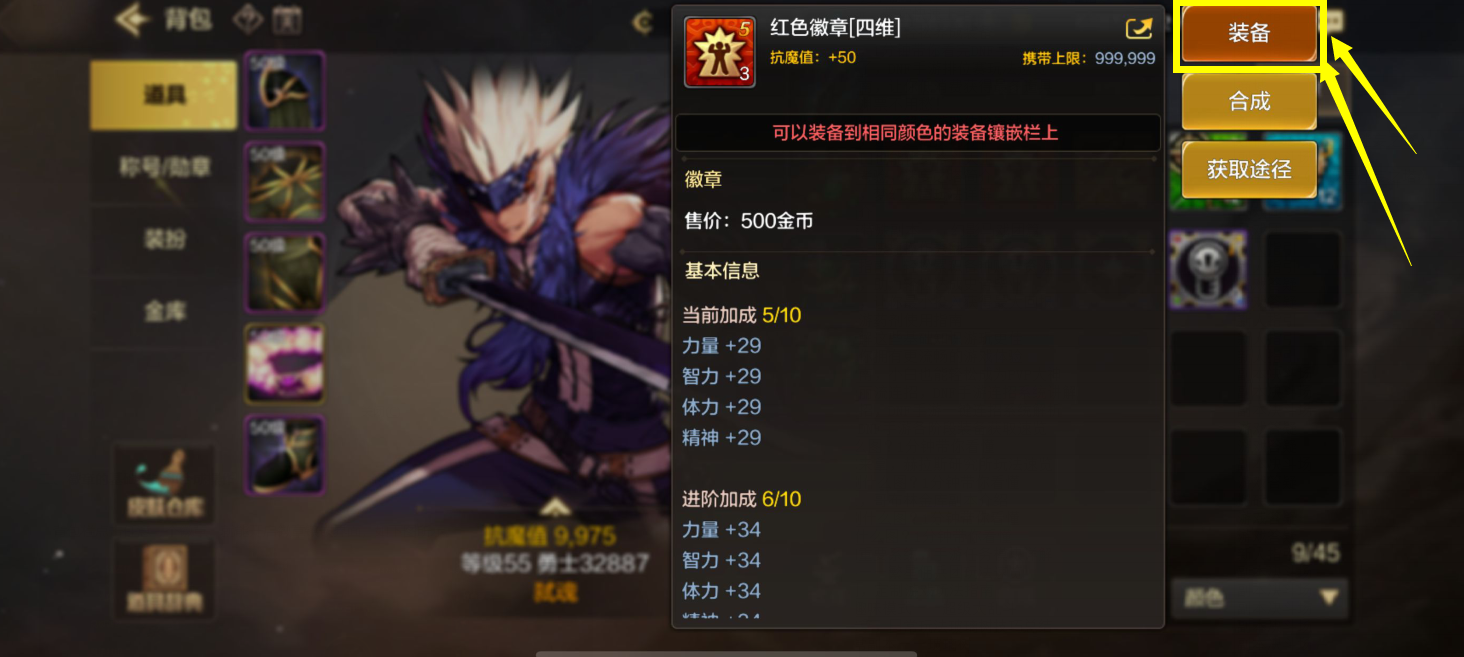Click the share icon in emblem tooltip
This screenshot has height=657, width=1464.
click(x=1139, y=28)
